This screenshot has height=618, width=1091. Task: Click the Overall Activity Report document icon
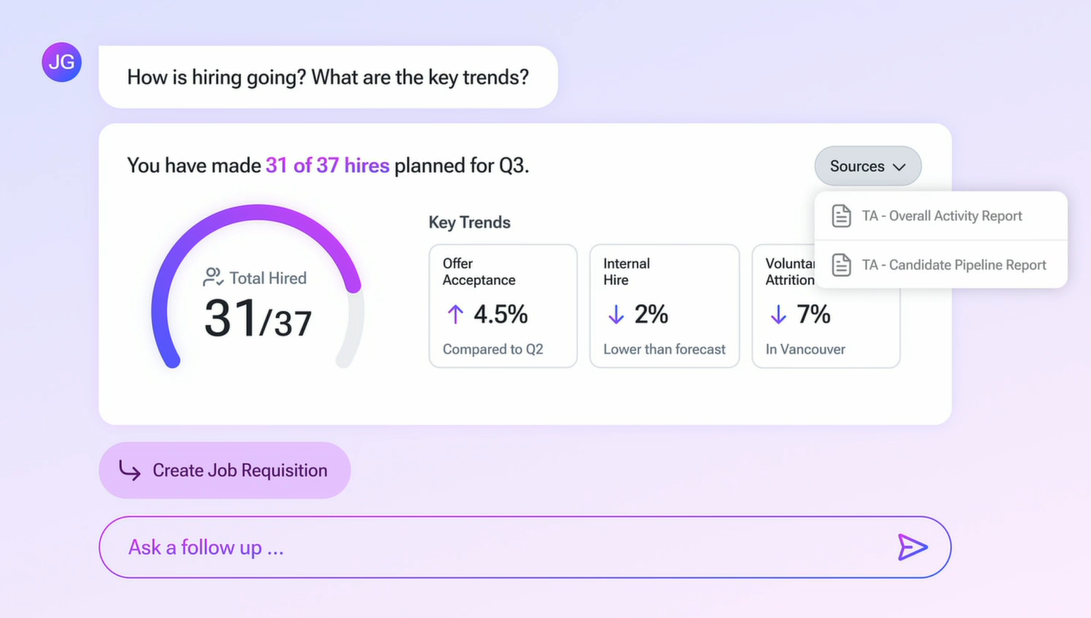pyautogui.click(x=842, y=216)
